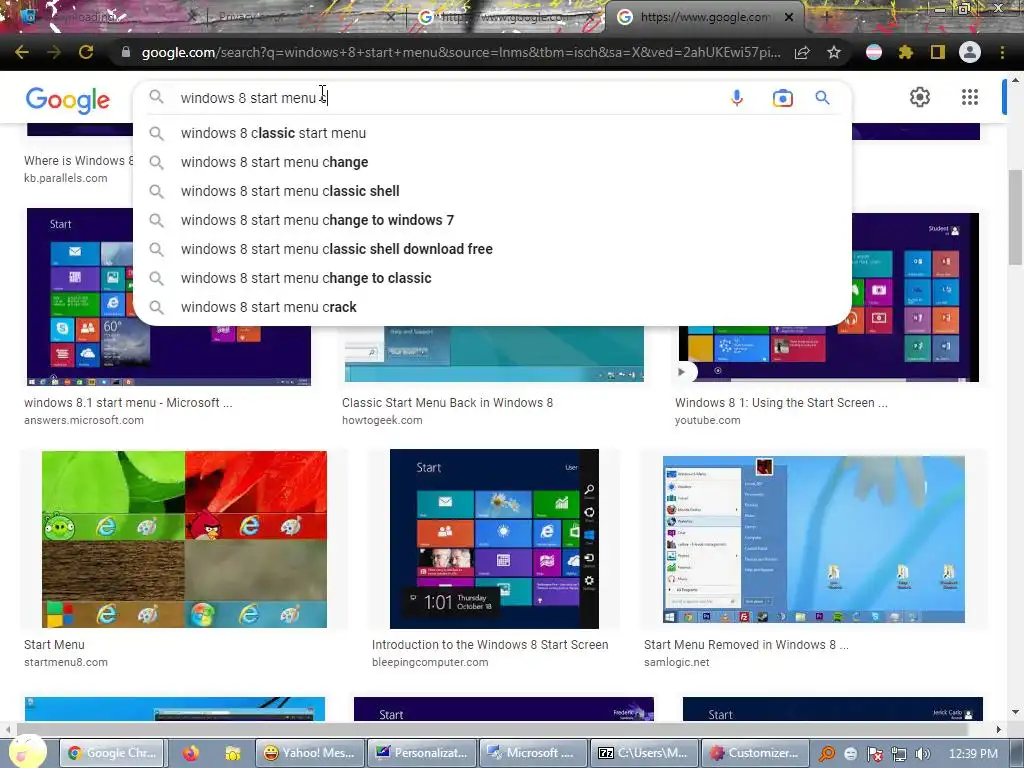The width and height of the screenshot is (1024, 768).
Task: Start voice search with microphone
Action: point(737,98)
